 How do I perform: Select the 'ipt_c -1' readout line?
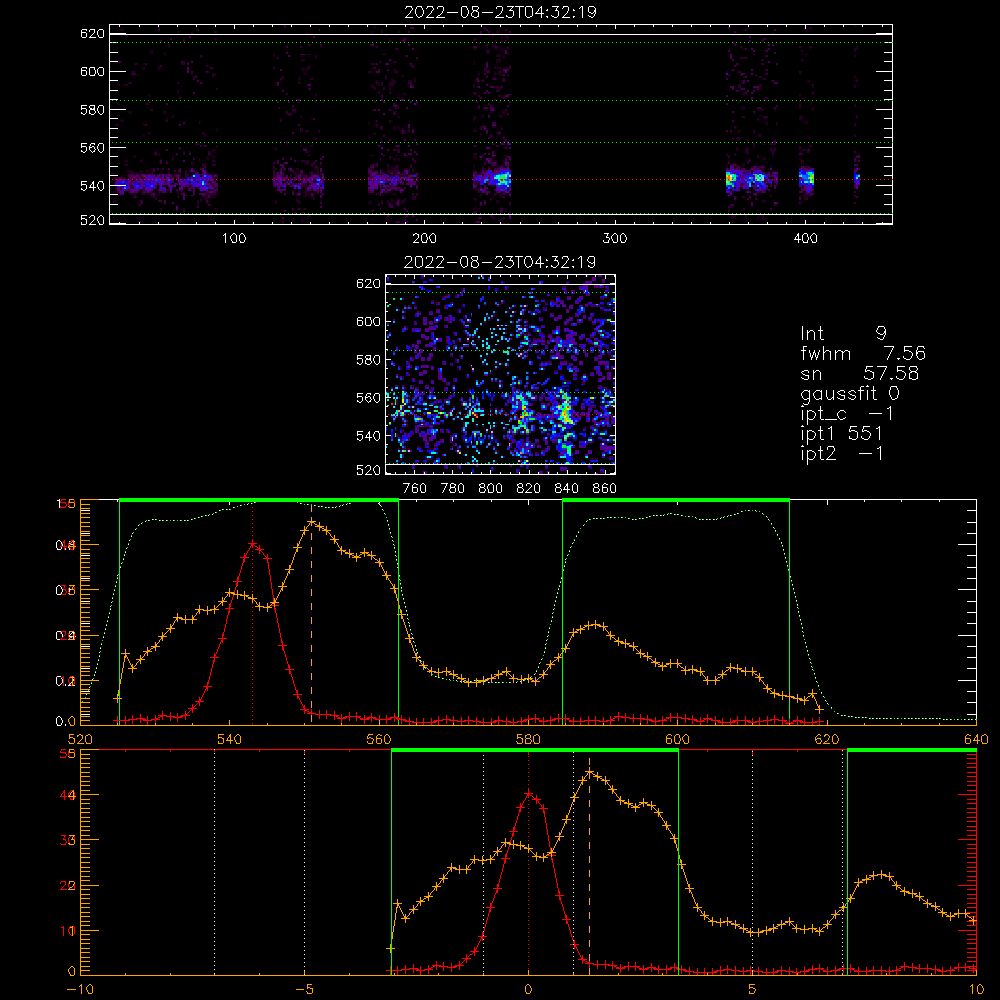click(x=847, y=415)
